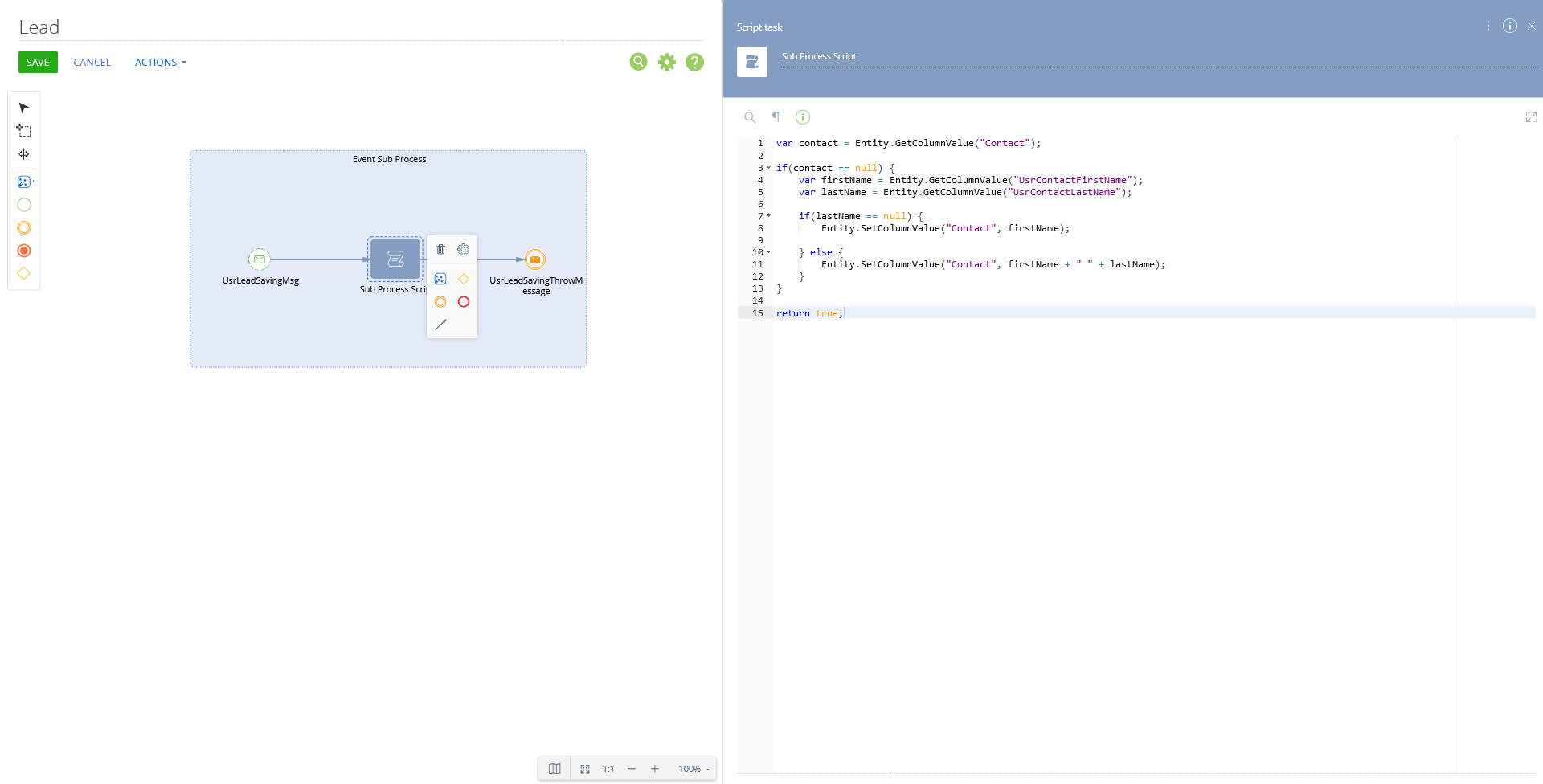
Task: Open the code editor info icon
Action: tap(803, 117)
